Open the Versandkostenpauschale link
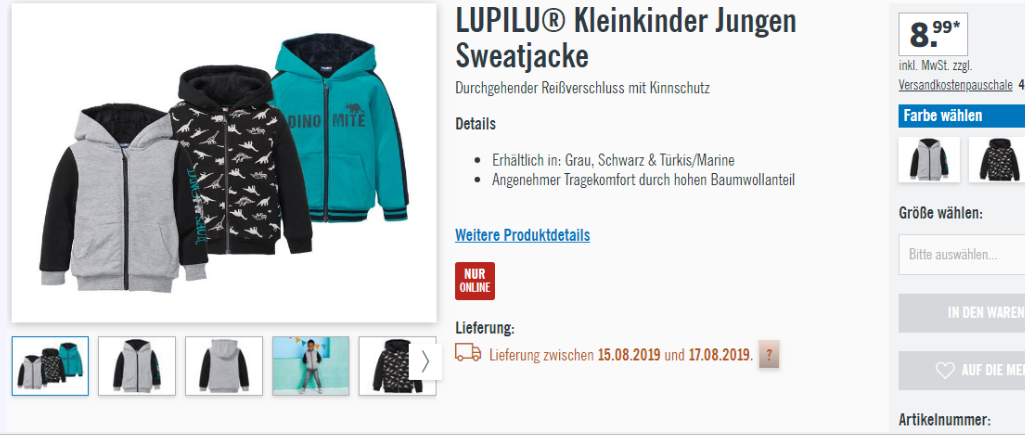Viewport: 1025px width, 435px height. (x=956, y=85)
